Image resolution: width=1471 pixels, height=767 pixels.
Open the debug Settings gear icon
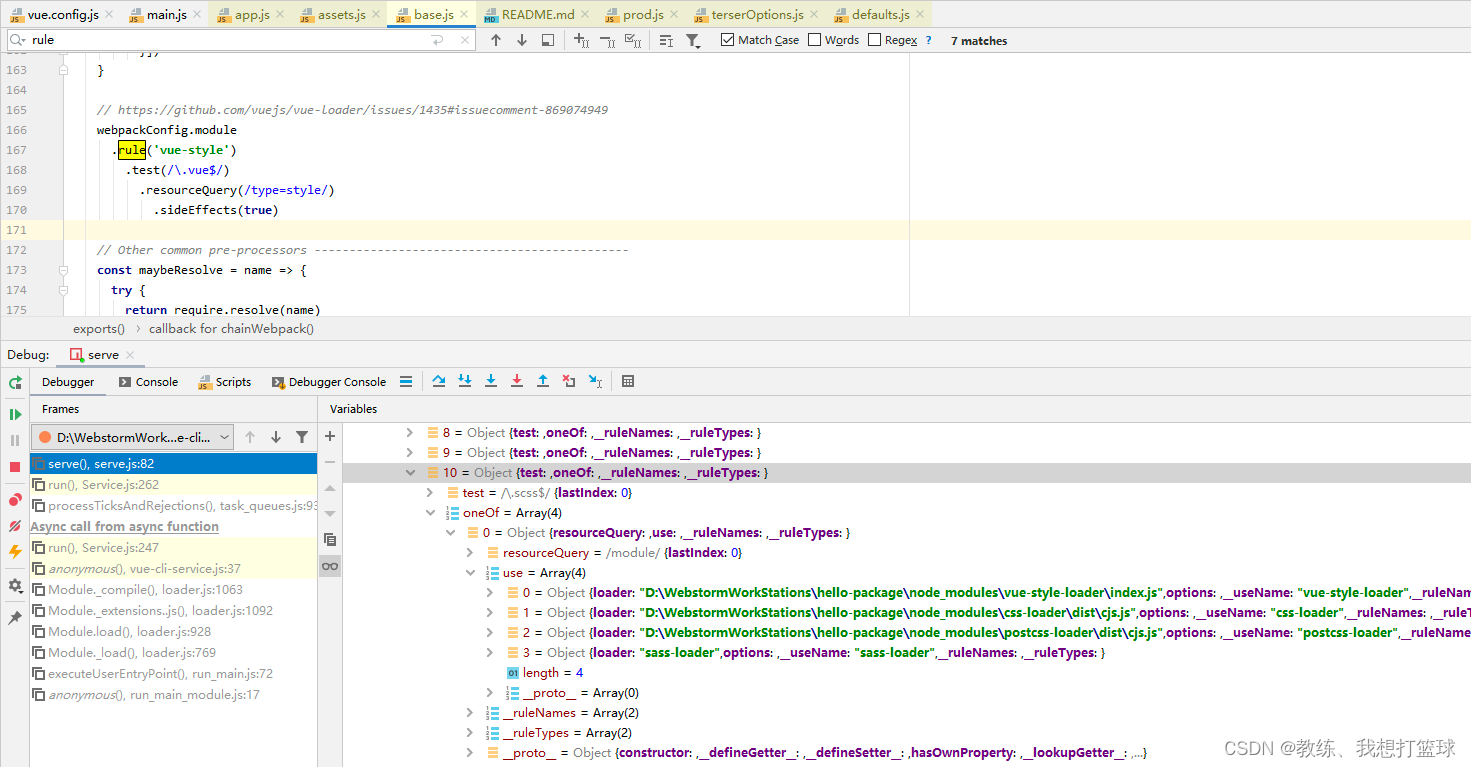coord(15,586)
